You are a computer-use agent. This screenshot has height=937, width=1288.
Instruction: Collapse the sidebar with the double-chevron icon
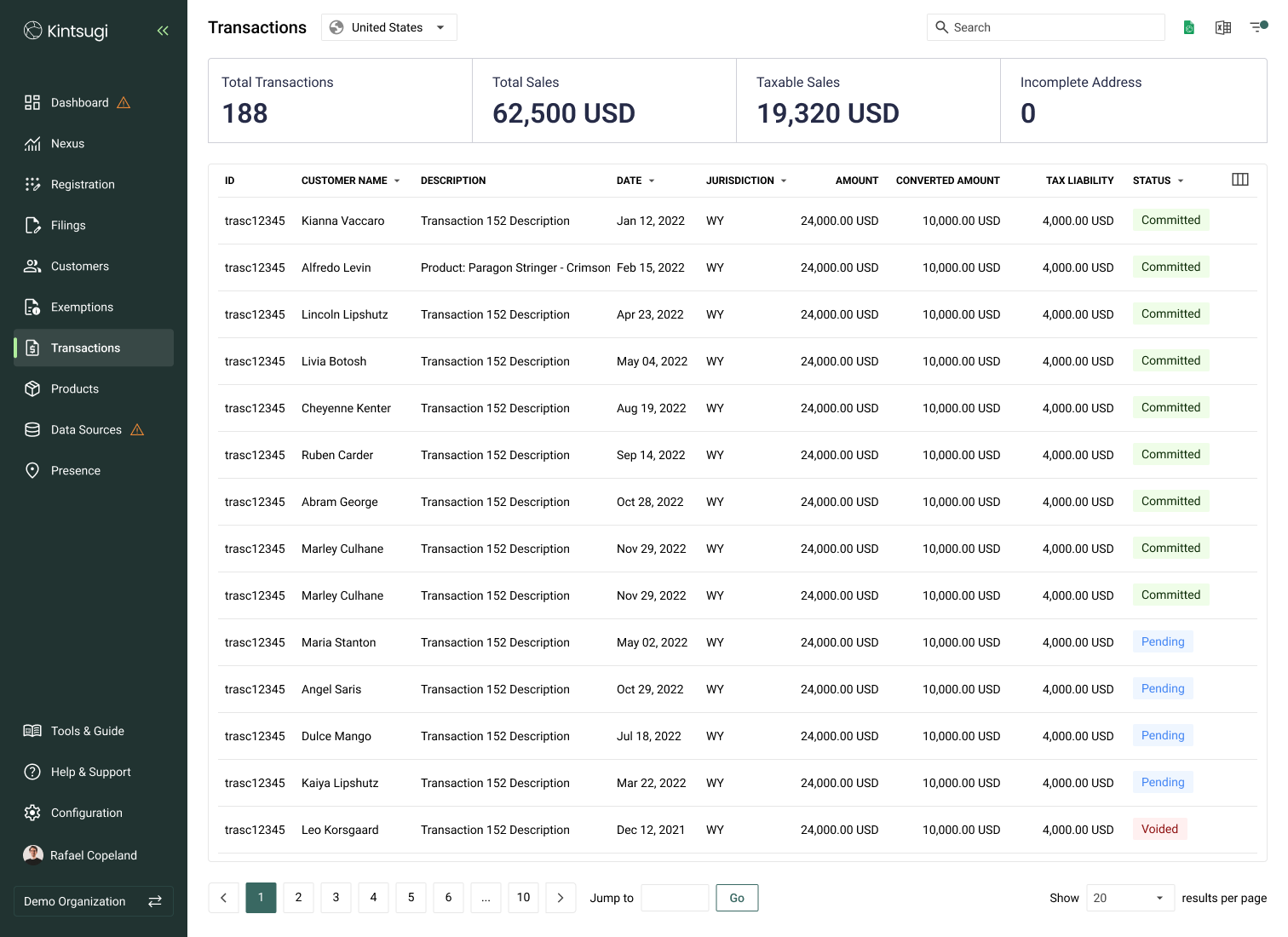pyautogui.click(x=163, y=31)
